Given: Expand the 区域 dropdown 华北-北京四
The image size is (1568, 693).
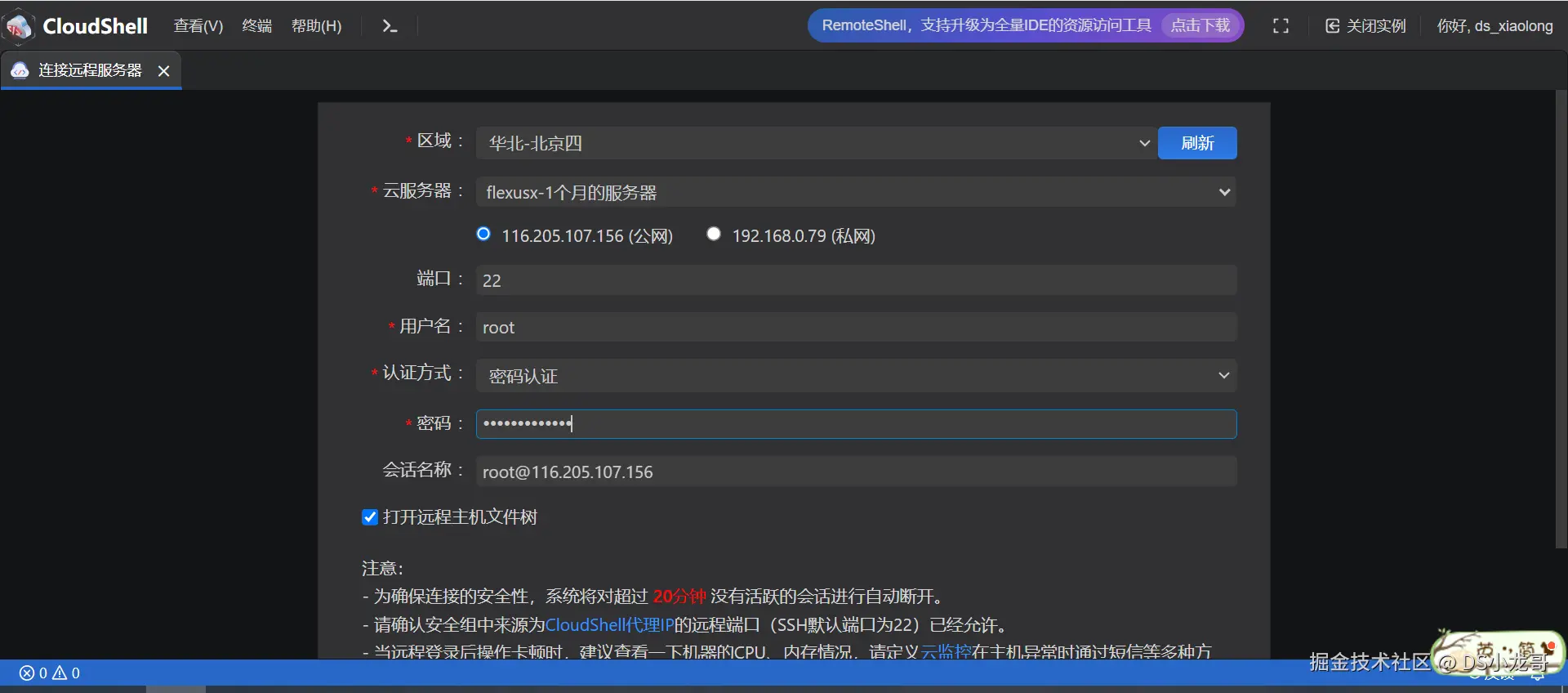Looking at the screenshot, I should [x=816, y=143].
